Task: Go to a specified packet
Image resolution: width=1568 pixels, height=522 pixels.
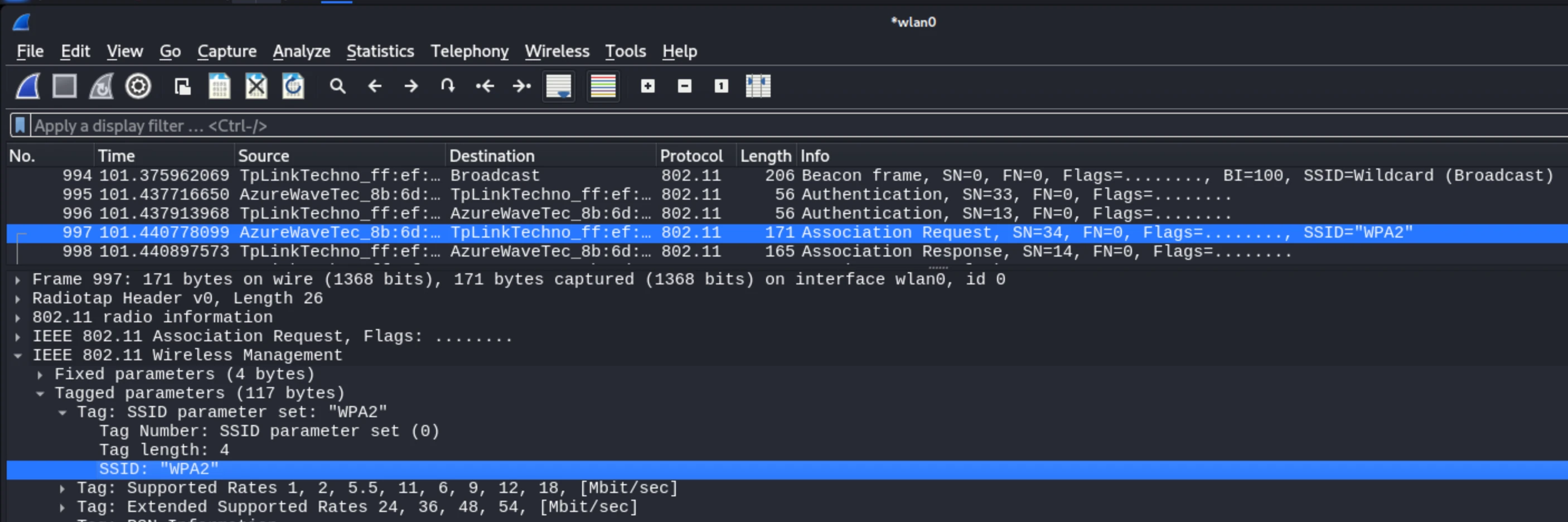Action: (x=447, y=86)
